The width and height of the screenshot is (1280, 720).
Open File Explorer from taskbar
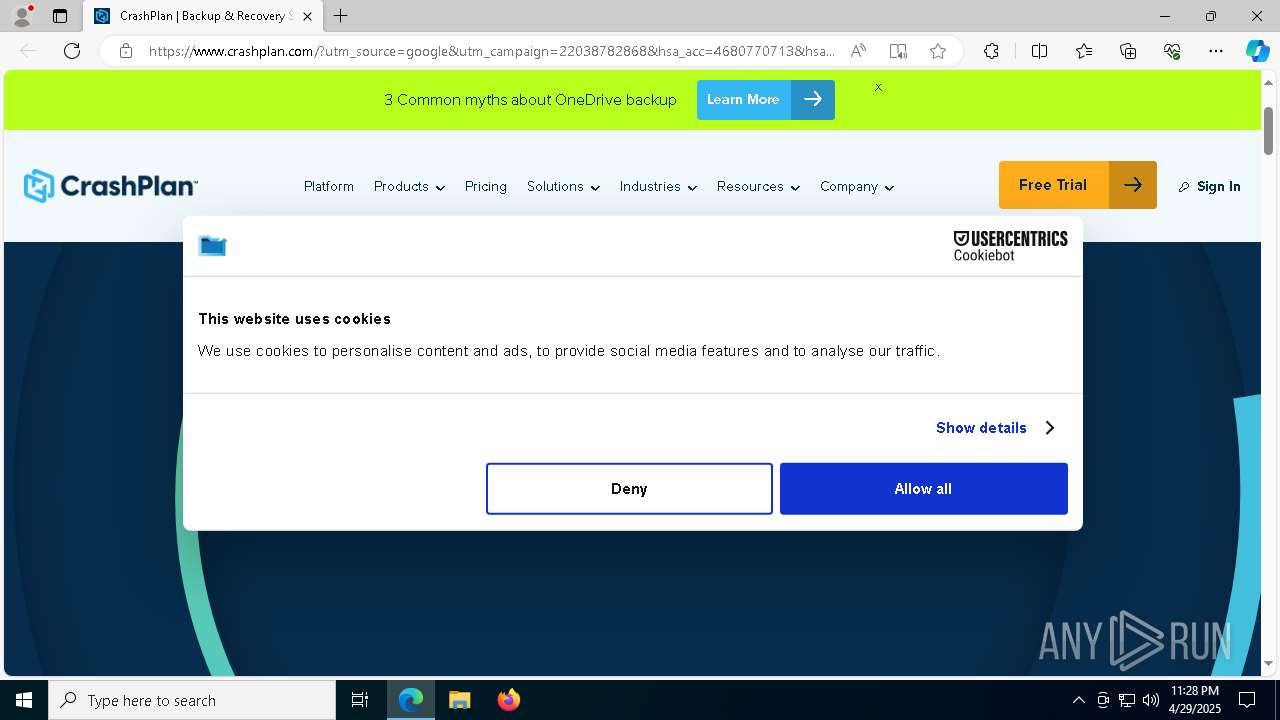coord(459,700)
